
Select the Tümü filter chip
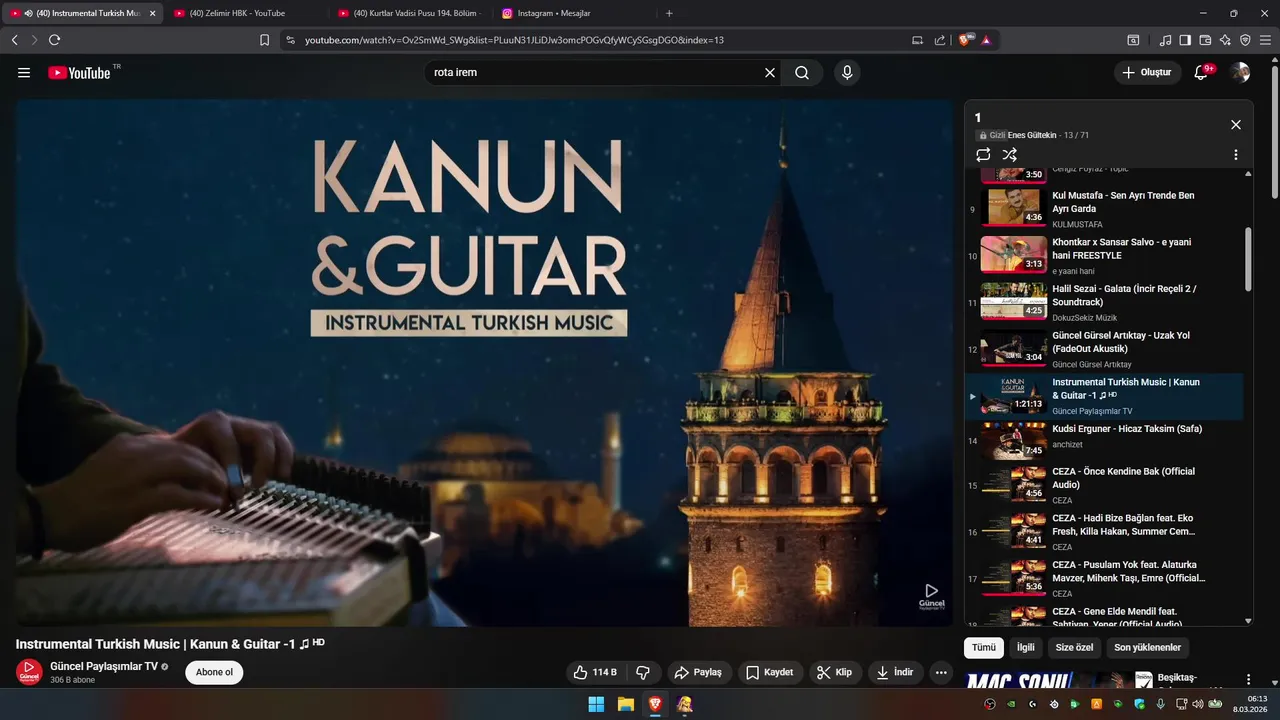[984, 648]
